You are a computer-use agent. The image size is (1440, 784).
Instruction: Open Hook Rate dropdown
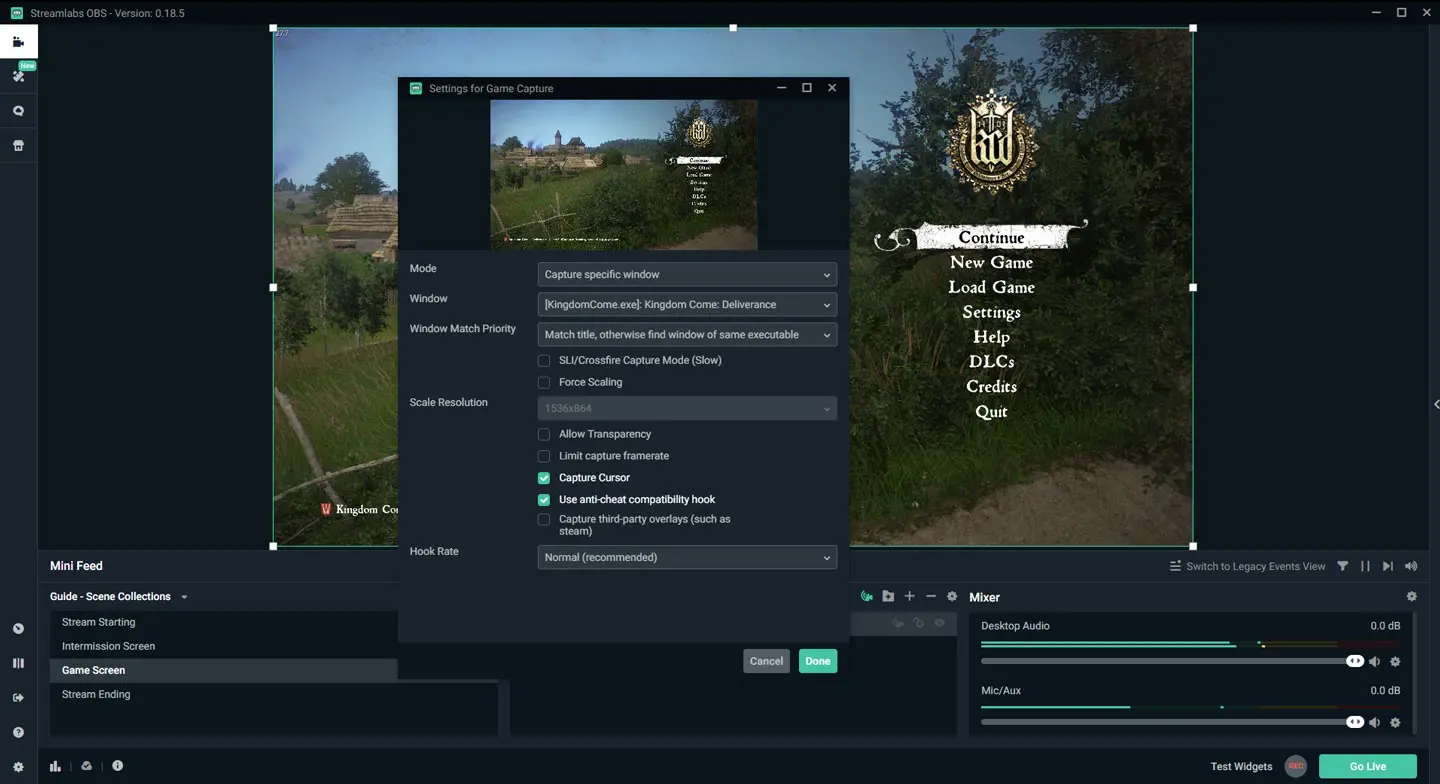(687, 557)
